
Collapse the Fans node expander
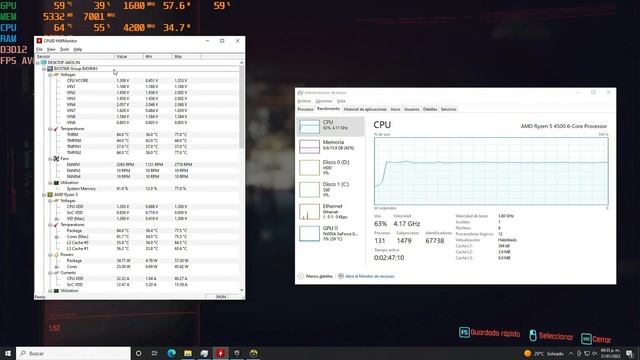(x=50, y=158)
